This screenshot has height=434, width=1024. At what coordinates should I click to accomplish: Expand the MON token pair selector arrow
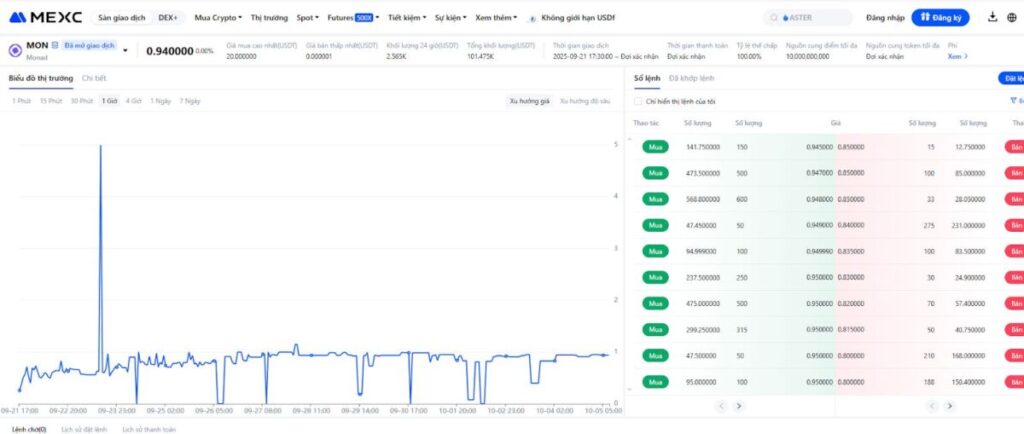pos(125,51)
